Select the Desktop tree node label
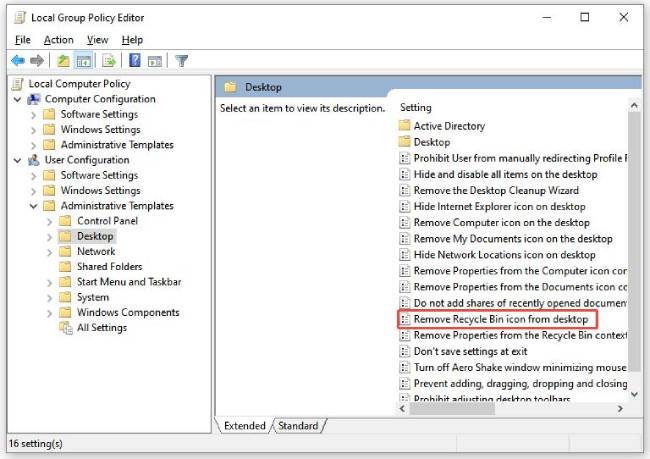The image size is (650, 459). [x=95, y=236]
